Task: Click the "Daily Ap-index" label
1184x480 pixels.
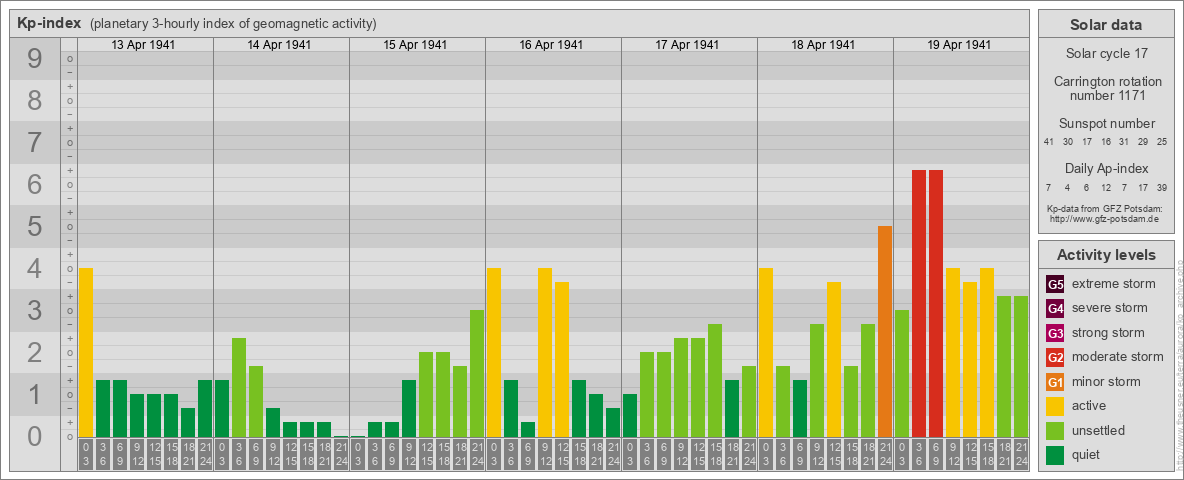Action: 1106,168
